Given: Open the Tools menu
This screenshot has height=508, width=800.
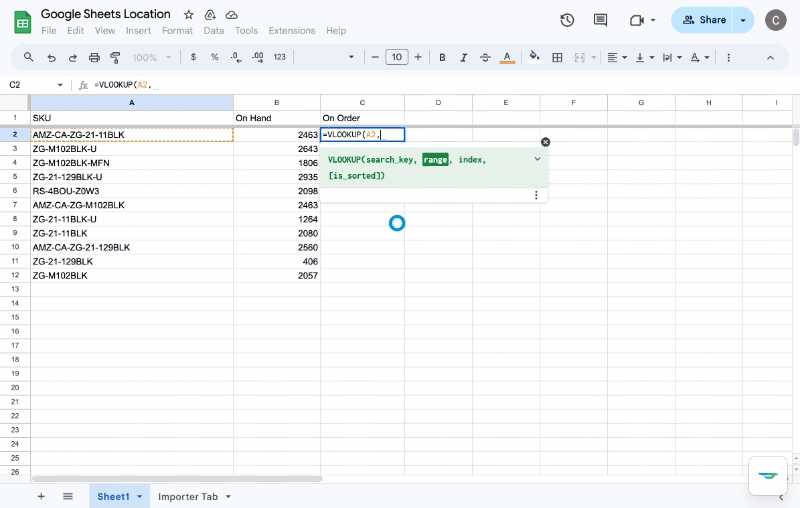Looking at the screenshot, I should [246, 31].
